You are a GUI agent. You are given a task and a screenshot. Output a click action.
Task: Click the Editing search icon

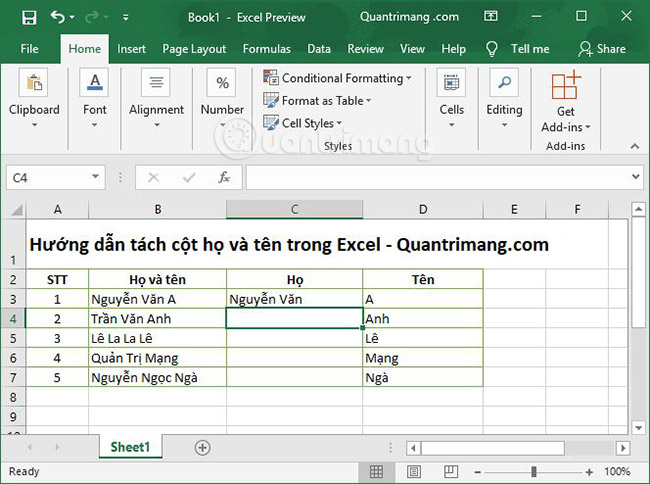pos(504,82)
